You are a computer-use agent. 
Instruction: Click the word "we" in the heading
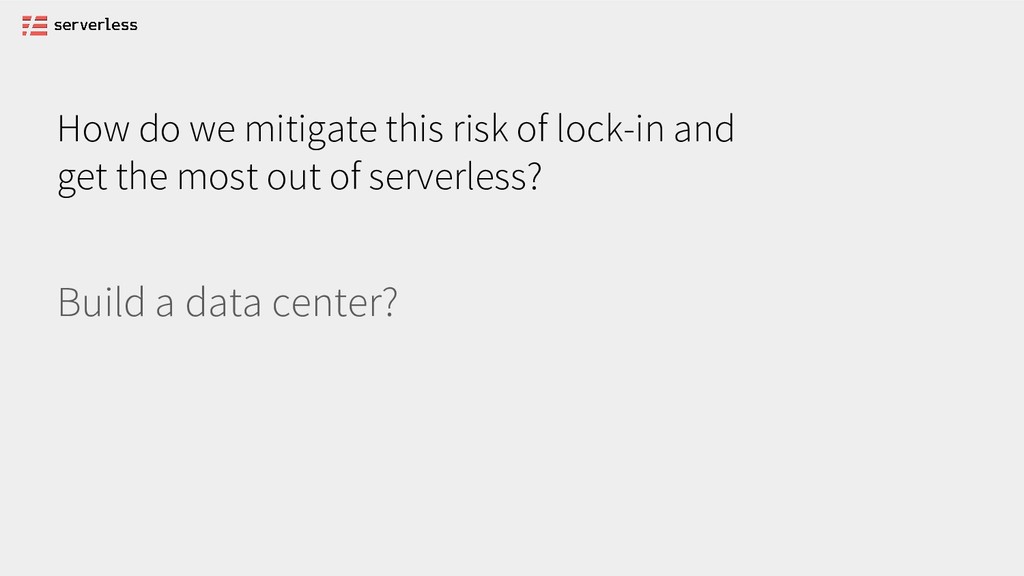point(212,131)
